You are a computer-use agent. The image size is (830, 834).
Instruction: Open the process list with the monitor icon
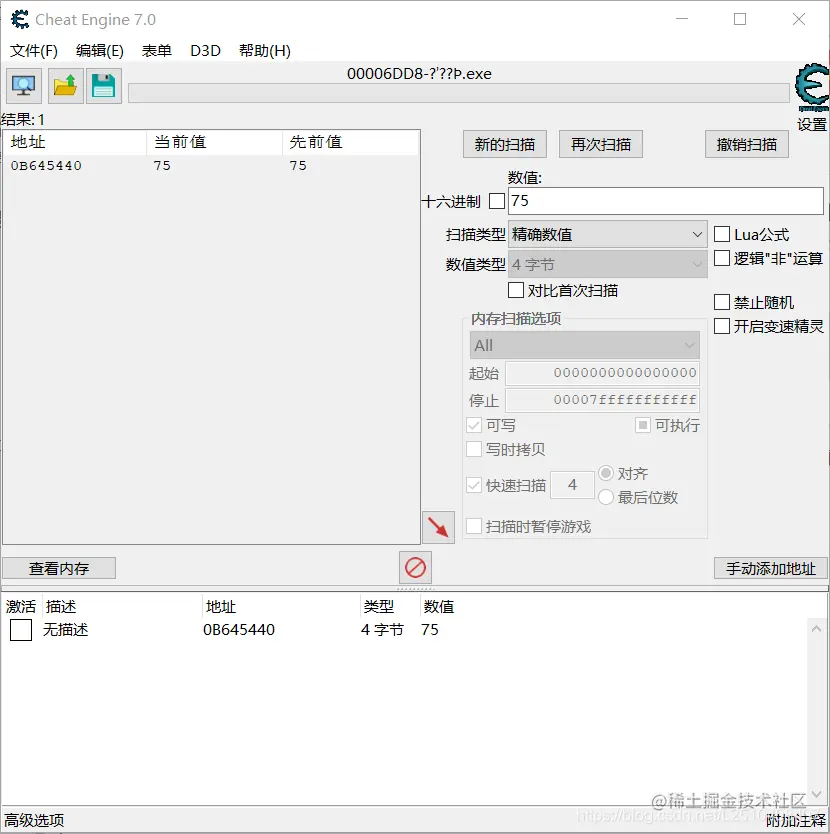coord(22,85)
